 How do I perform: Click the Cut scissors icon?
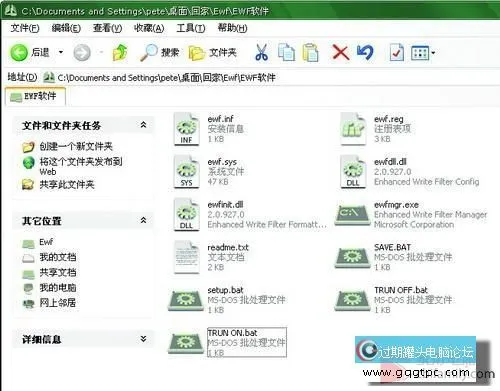coord(261,52)
